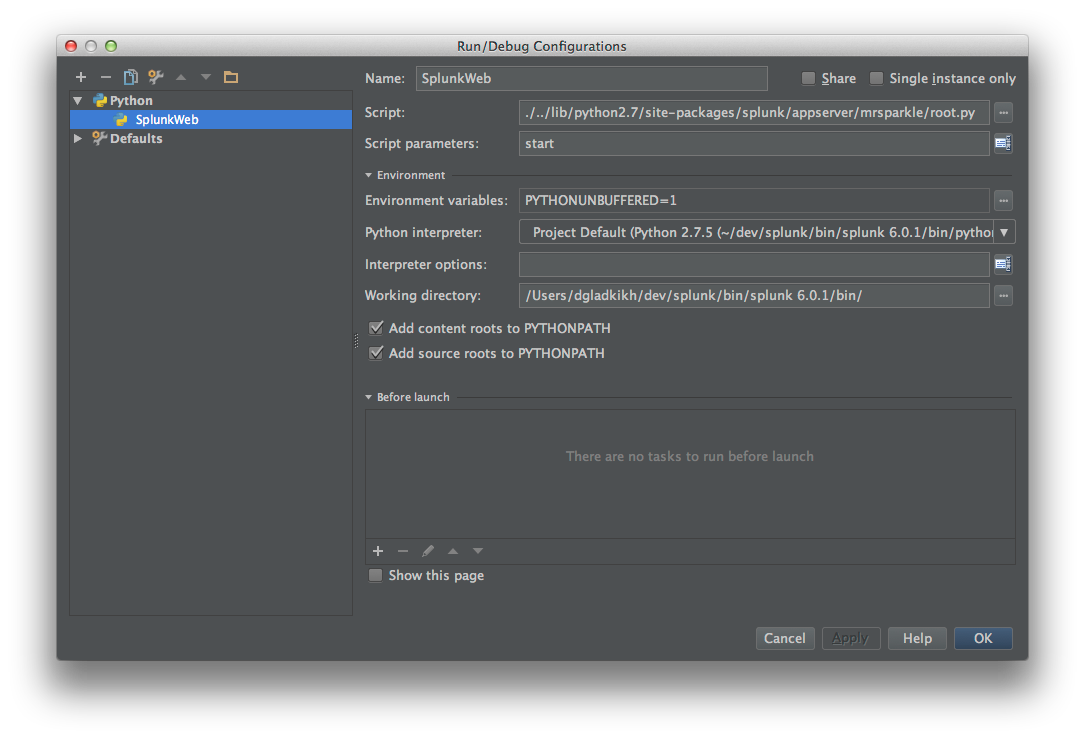Move the configuration up in the tree toolbar
This screenshot has height=739, width=1085.
tap(181, 77)
